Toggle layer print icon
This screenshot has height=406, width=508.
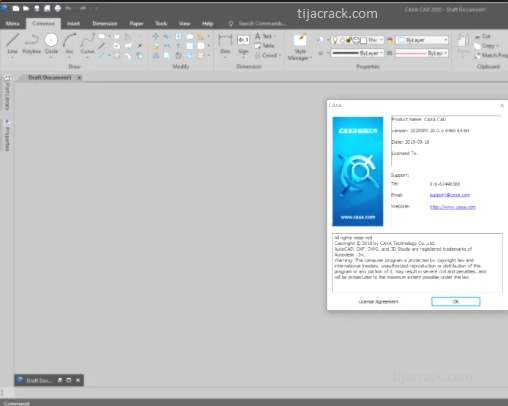pyautogui.click(x=356, y=40)
